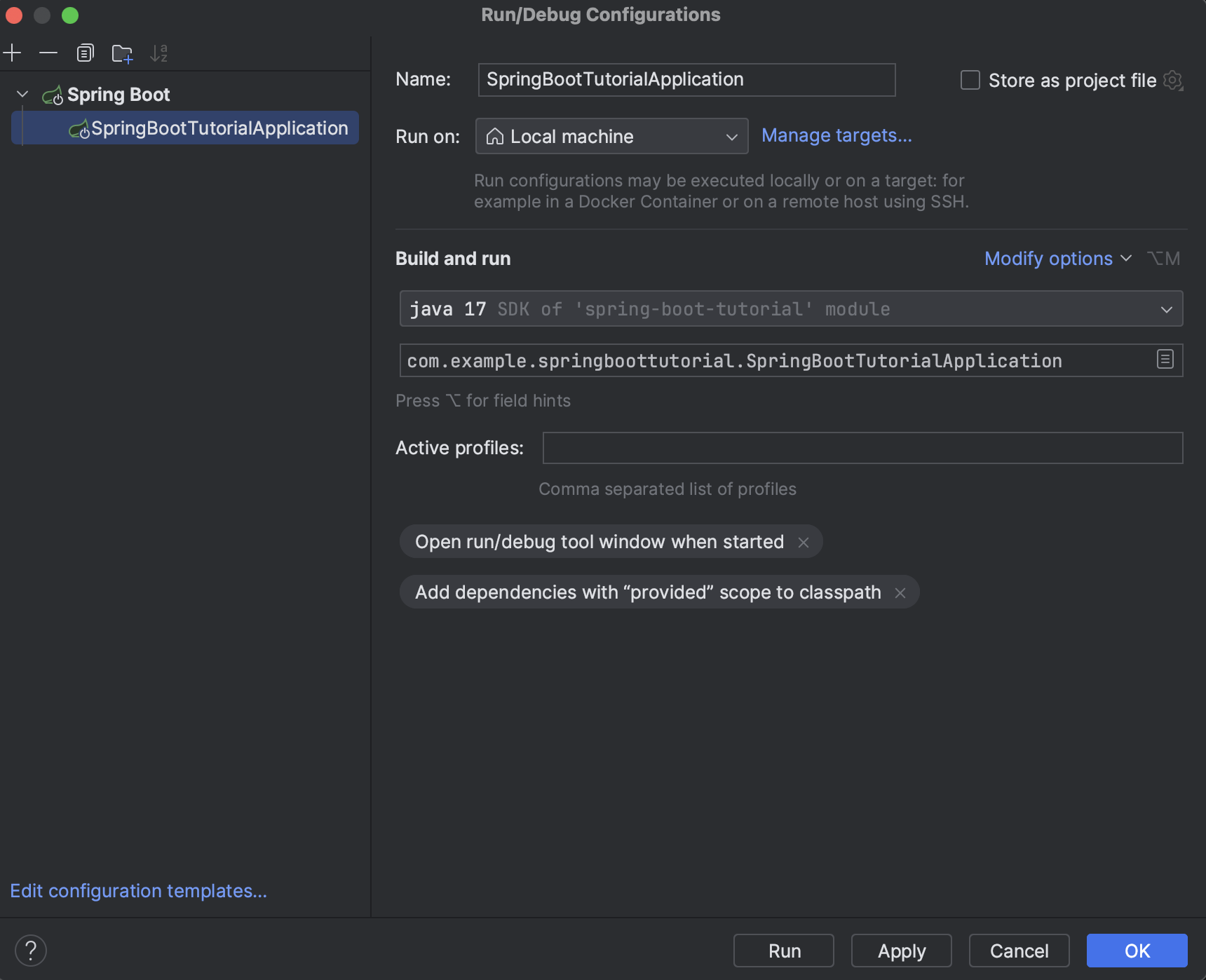Create a new configuration folder
Screen dimensions: 1206x980
click(x=122, y=53)
